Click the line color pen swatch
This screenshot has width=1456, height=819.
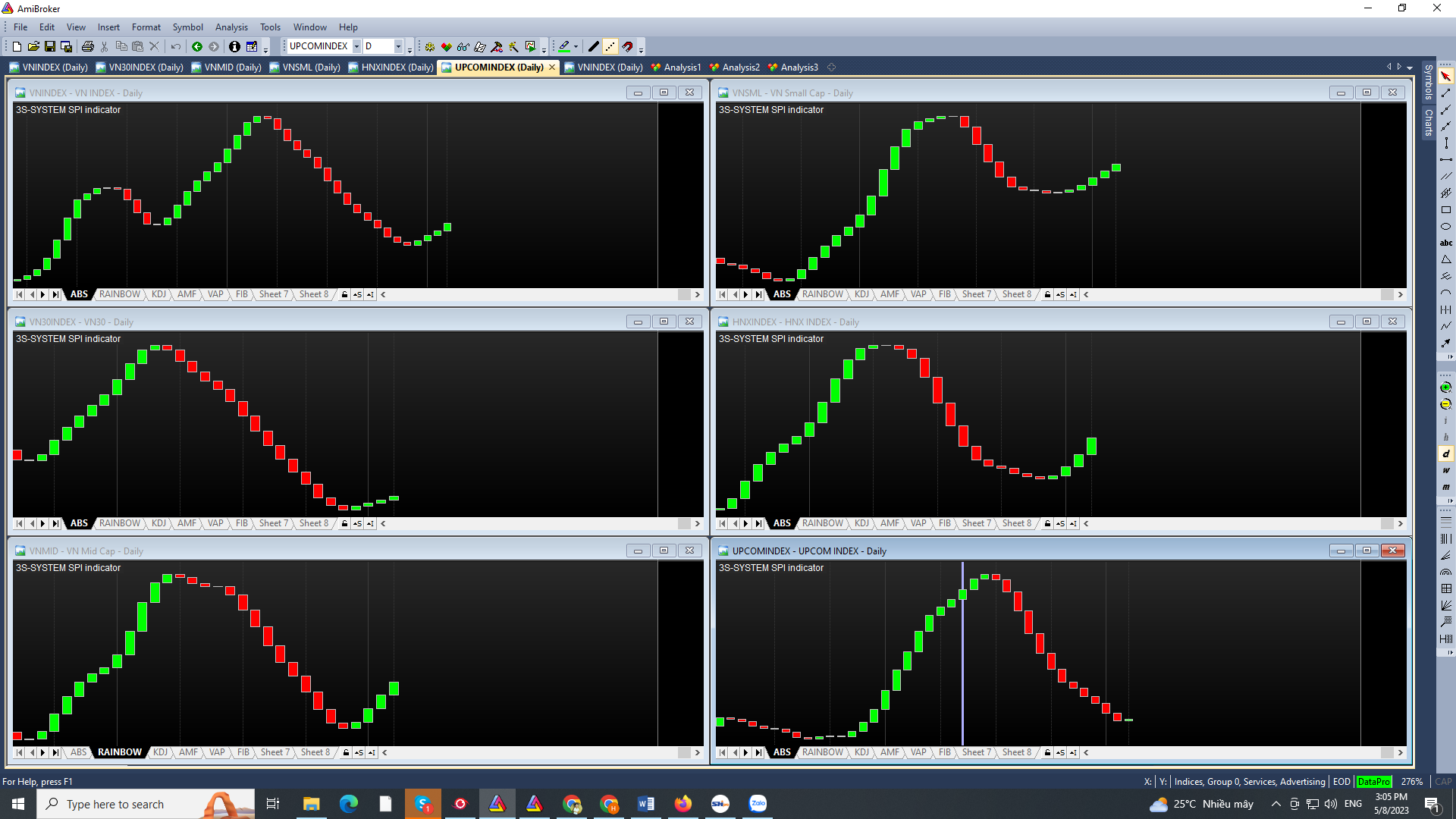point(564,46)
